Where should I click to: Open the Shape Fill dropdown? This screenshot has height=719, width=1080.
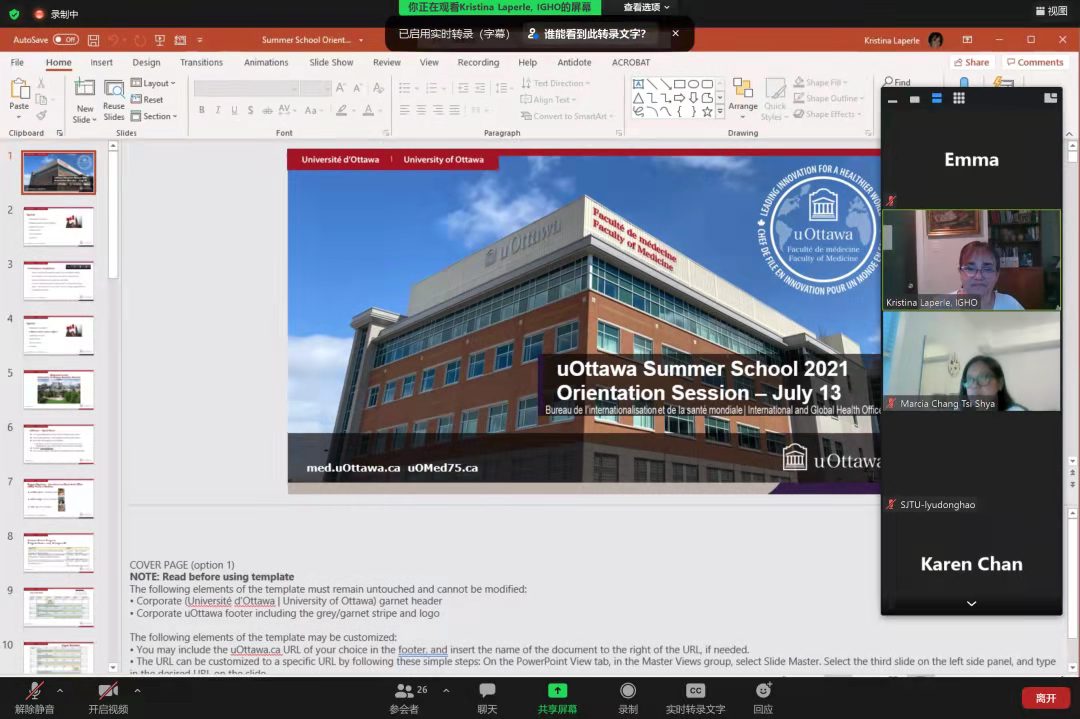tap(820, 83)
